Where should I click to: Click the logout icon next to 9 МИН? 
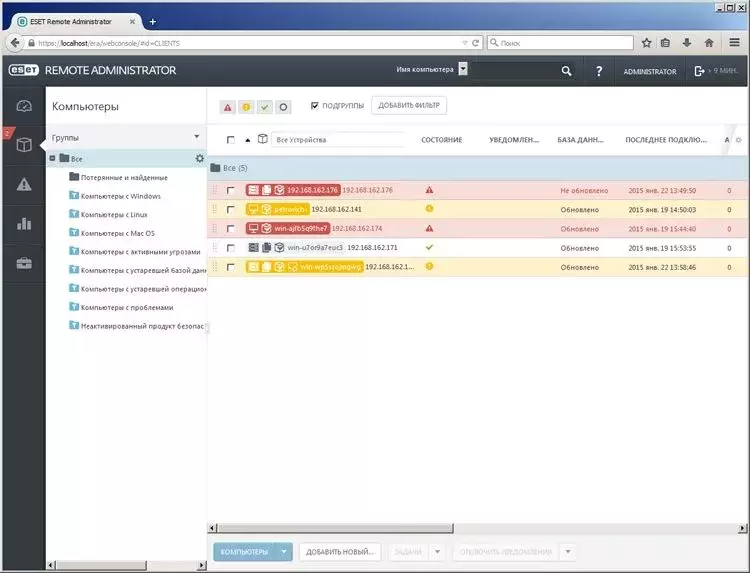[x=699, y=71]
